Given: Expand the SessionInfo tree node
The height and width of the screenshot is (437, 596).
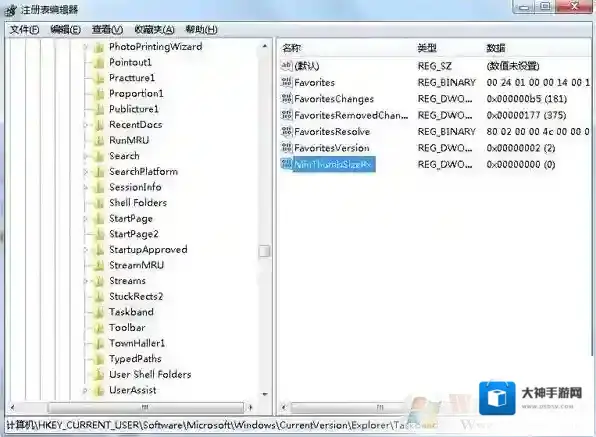Looking at the screenshot, I should pyautogui.click(x=86, y=187).
